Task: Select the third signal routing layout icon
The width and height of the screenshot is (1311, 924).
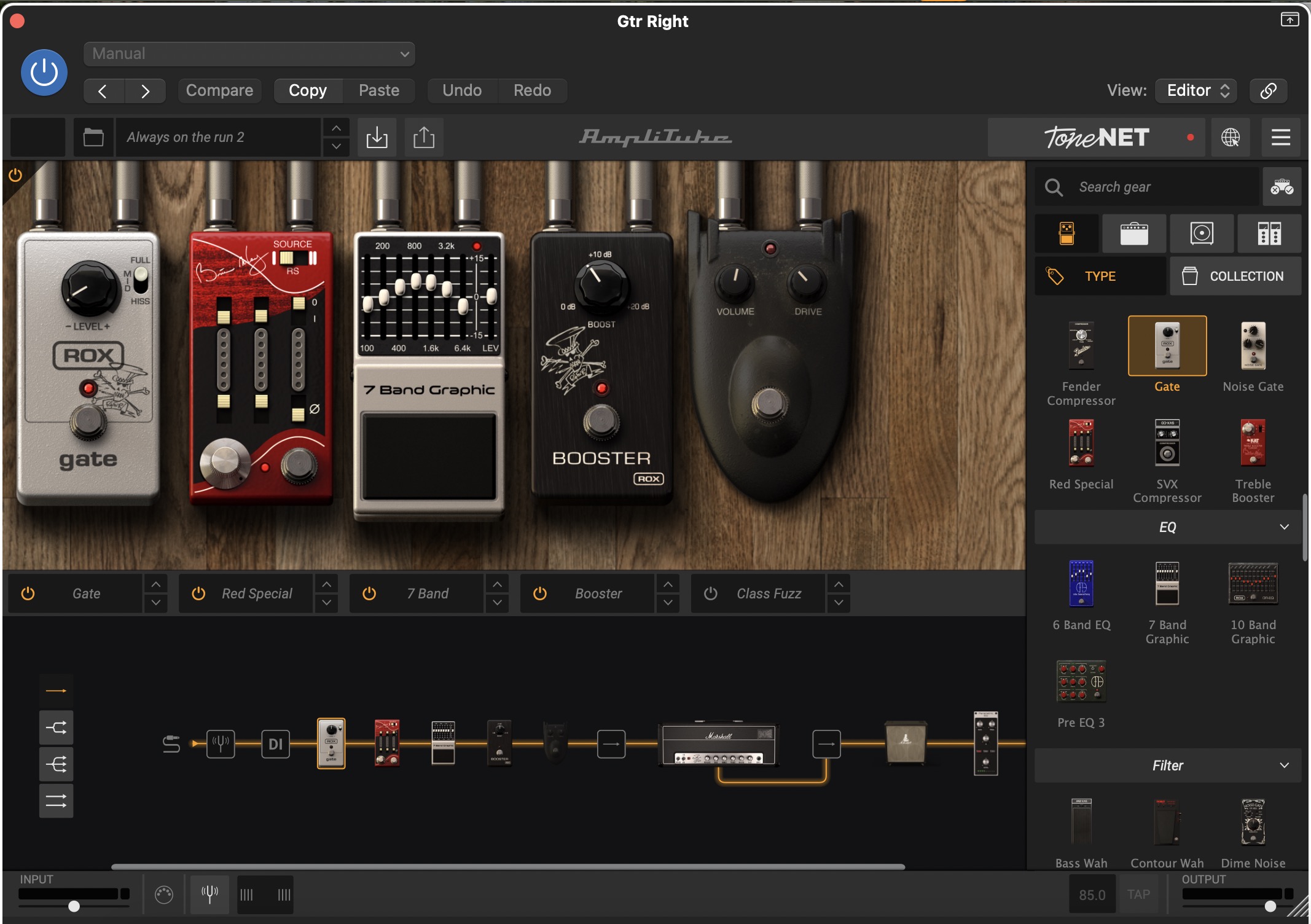Action: 56,764
